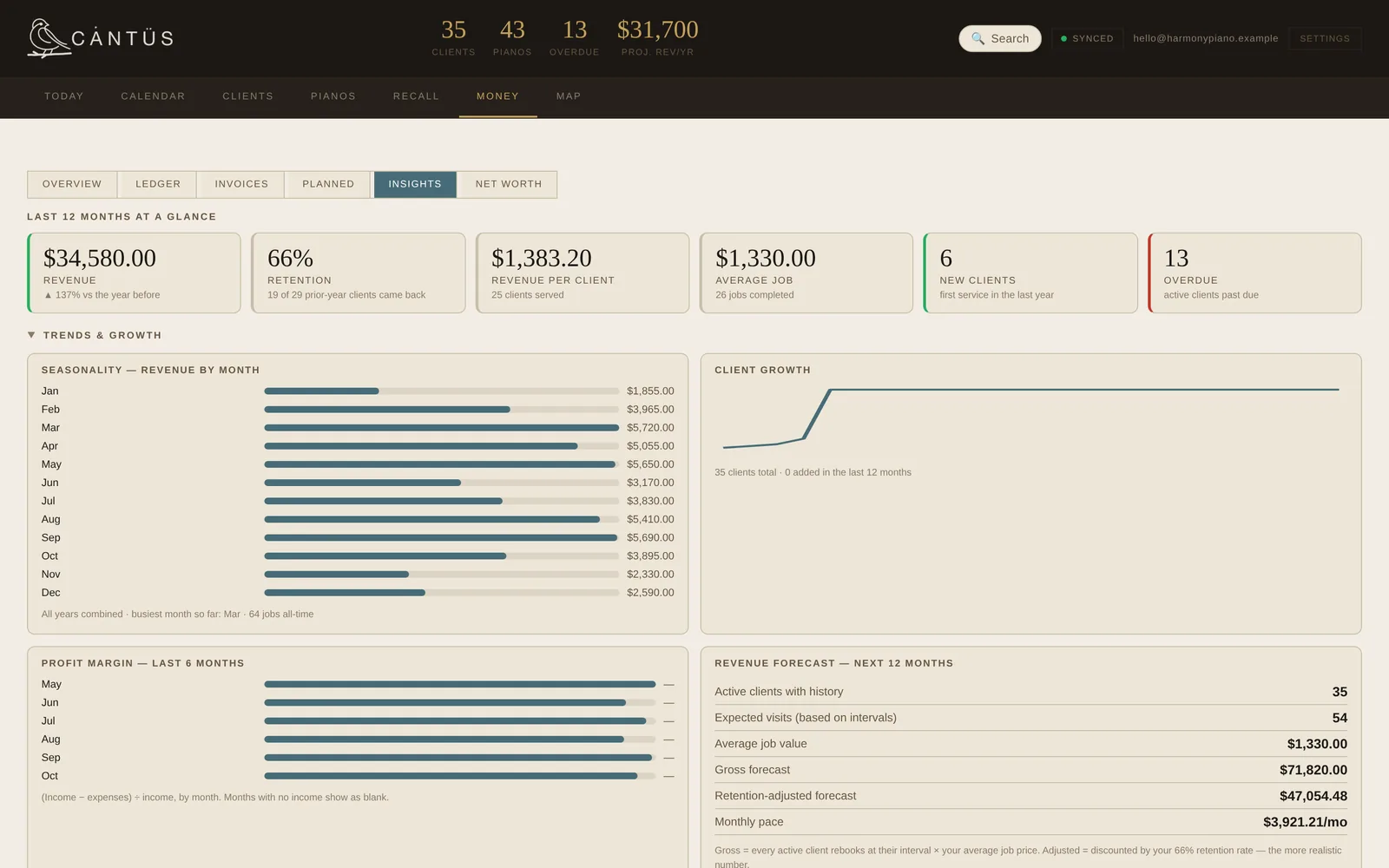The height and width of the screenshot is (868, 1389).
Task: Open the Map tab
Action: point(569,96)
